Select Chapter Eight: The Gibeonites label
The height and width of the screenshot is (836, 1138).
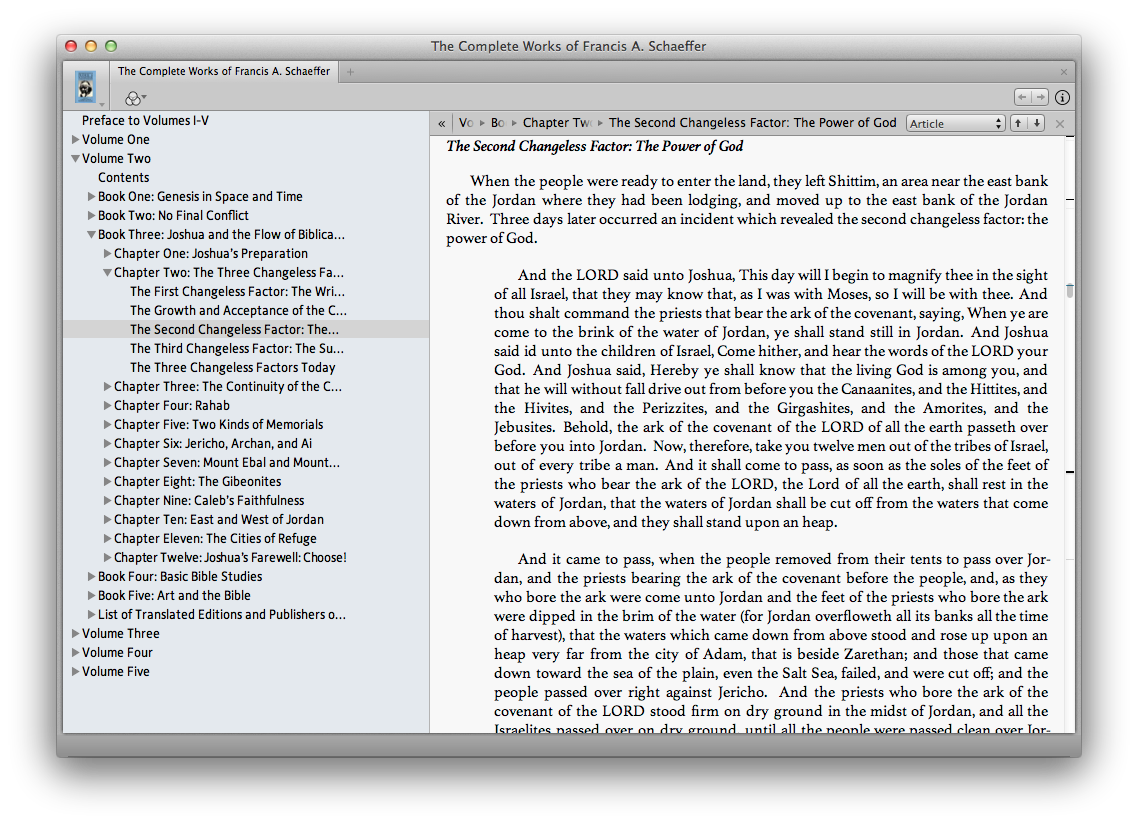click(197, 482)
